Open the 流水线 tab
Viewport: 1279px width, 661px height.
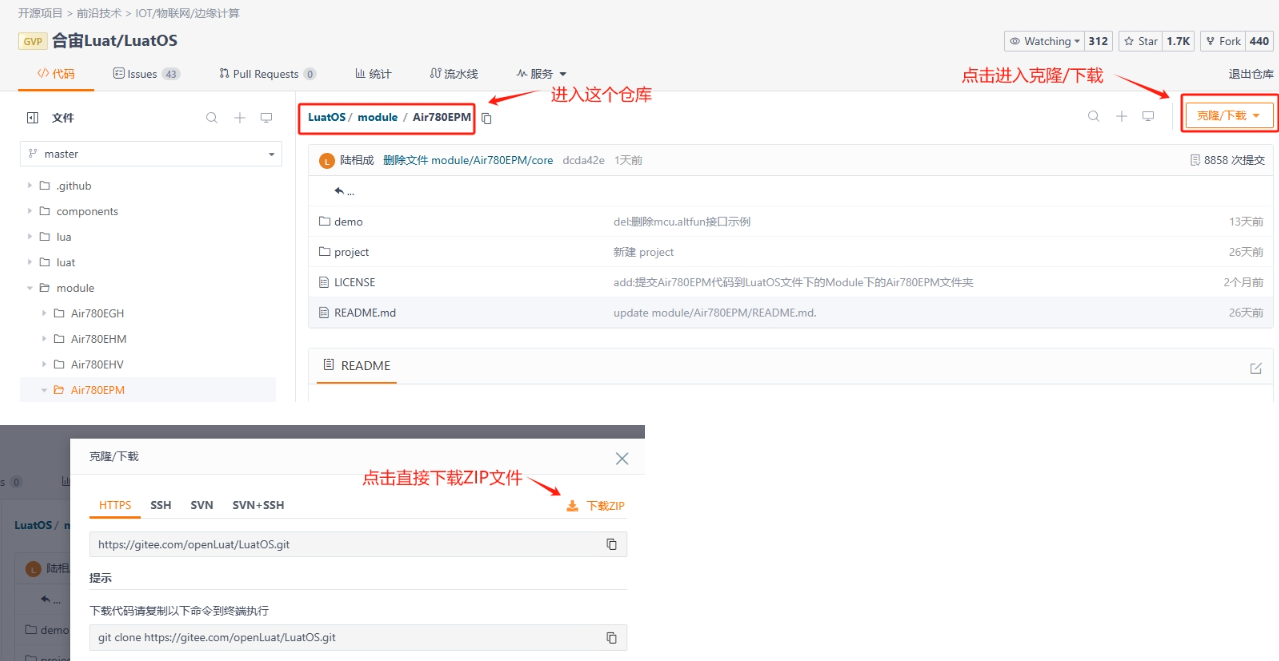pos(454,74)
